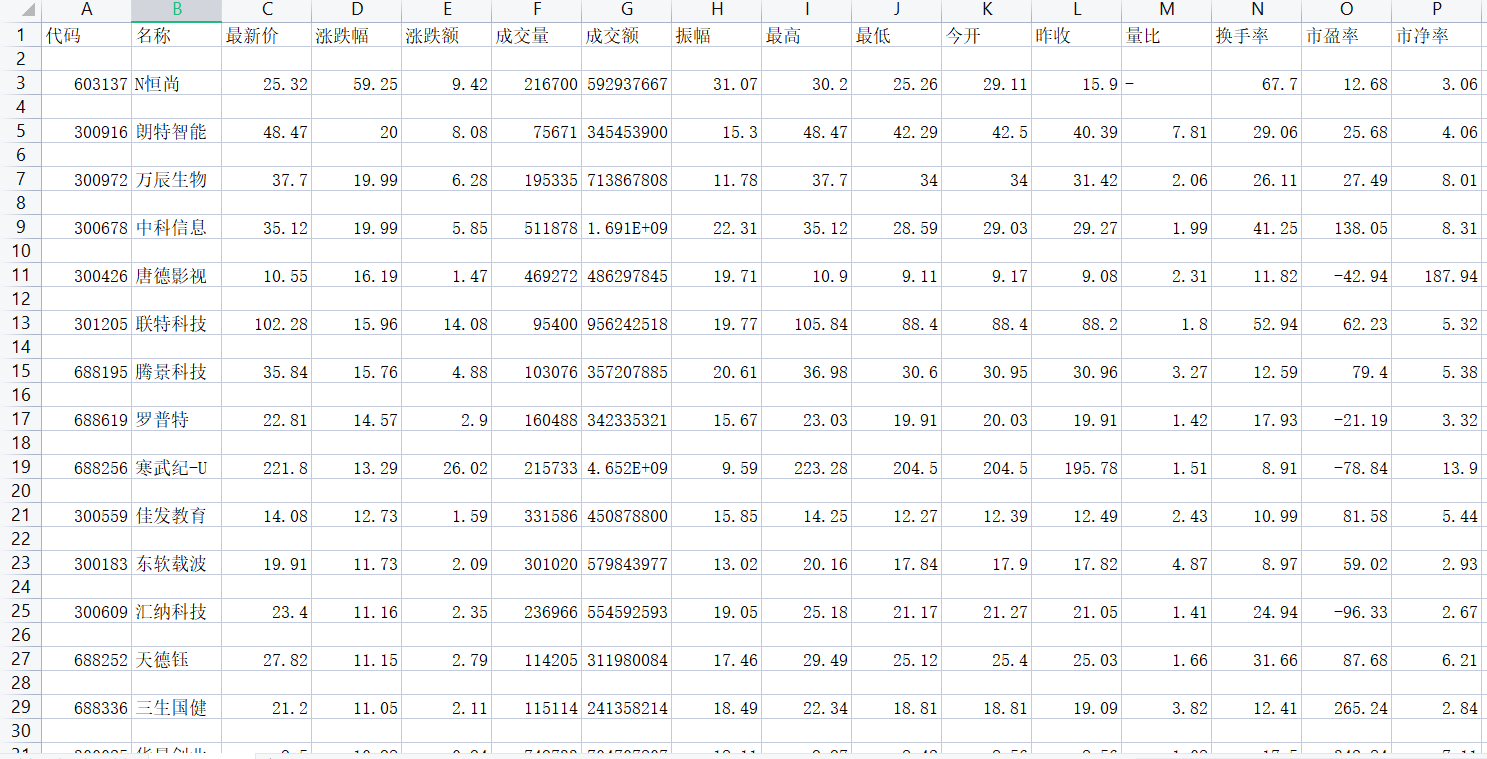
Task: Click the 市盈率 header cell
Action: pos(1347,35)
